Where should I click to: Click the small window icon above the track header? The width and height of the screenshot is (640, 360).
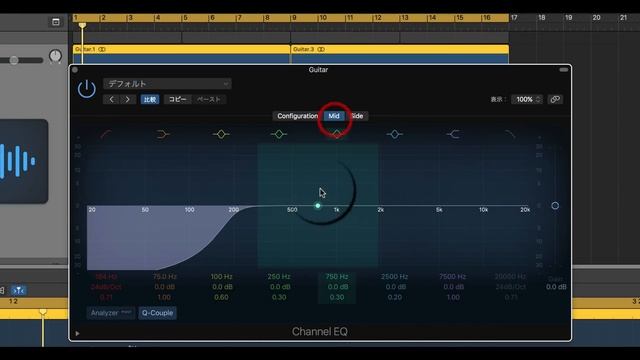(x=56, y=22)
